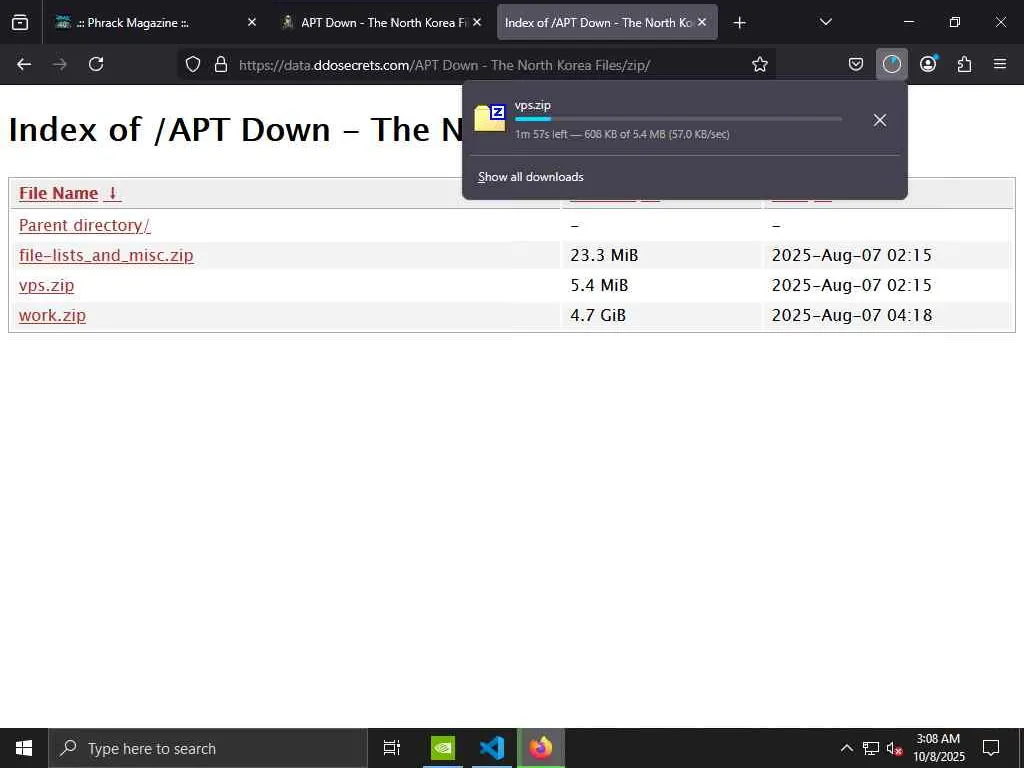The width and height of the screenshot is (1024, 768).
Task: Click the Type here to search box
Action: [208, 748]
